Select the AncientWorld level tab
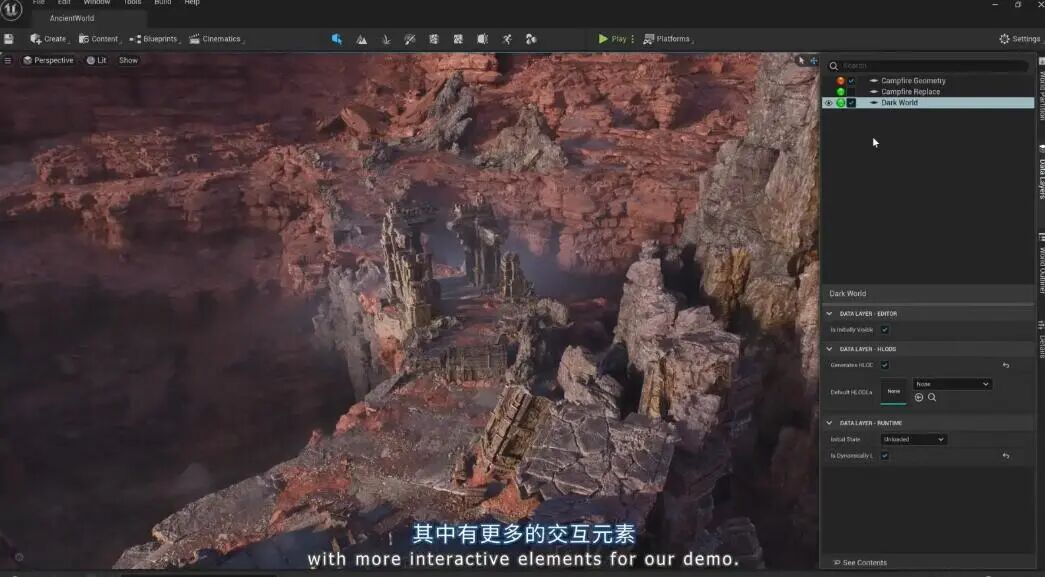Screen dimensions: 1045x577 coord(72,19)
